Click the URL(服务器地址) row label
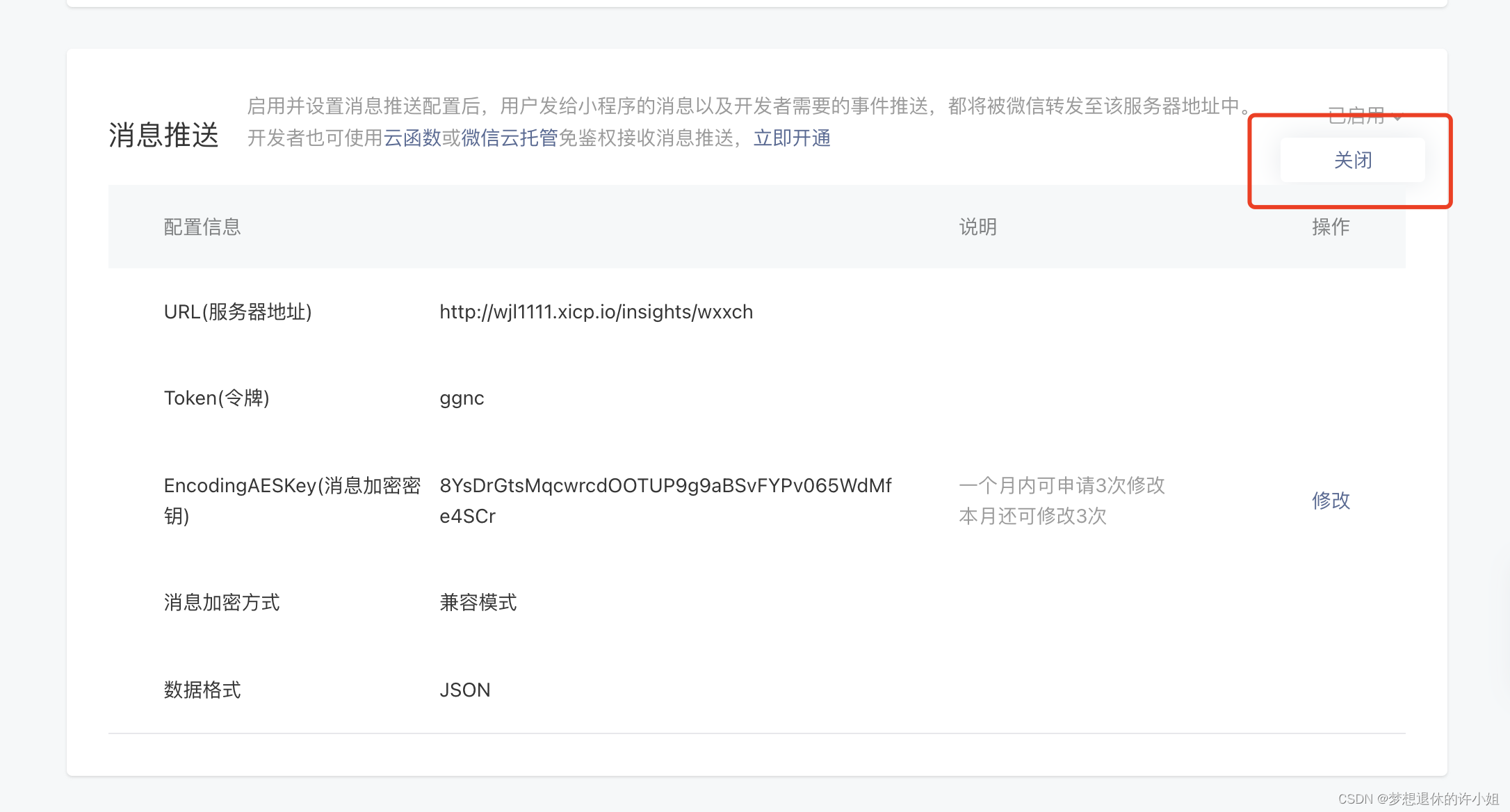1510x812 pixels. (x=238, y=312)
